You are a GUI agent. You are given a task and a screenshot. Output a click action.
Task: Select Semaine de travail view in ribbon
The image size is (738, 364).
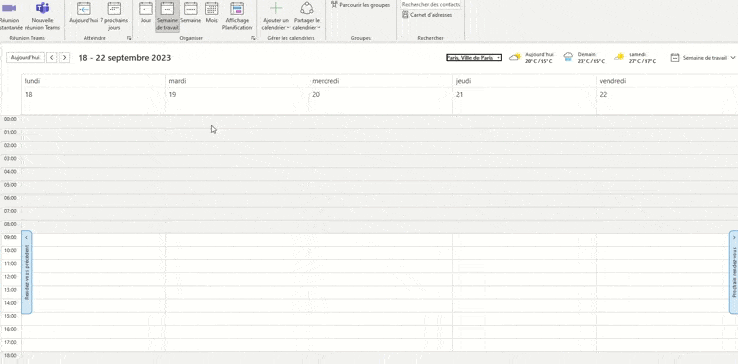point(168,16)
